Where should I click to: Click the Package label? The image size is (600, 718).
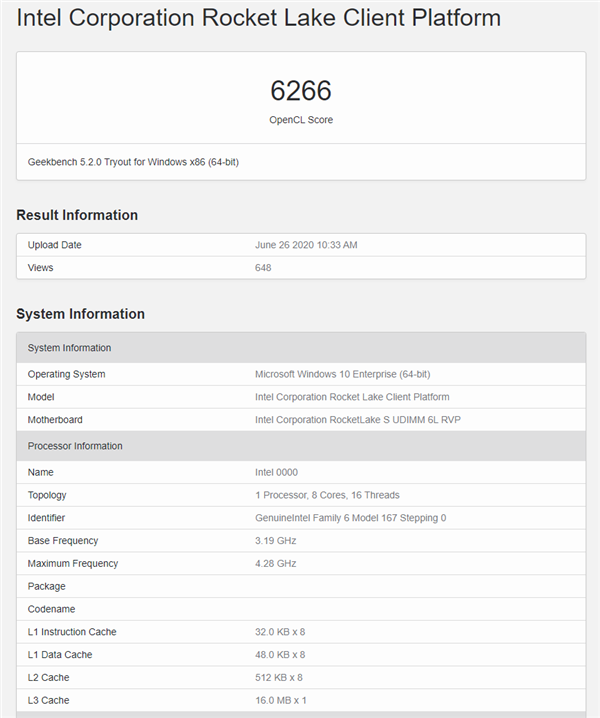(x=46, y=587)
